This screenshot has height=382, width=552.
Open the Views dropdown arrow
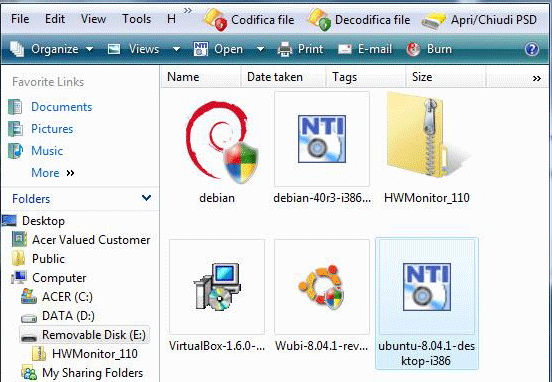click(x=176, y=49)
